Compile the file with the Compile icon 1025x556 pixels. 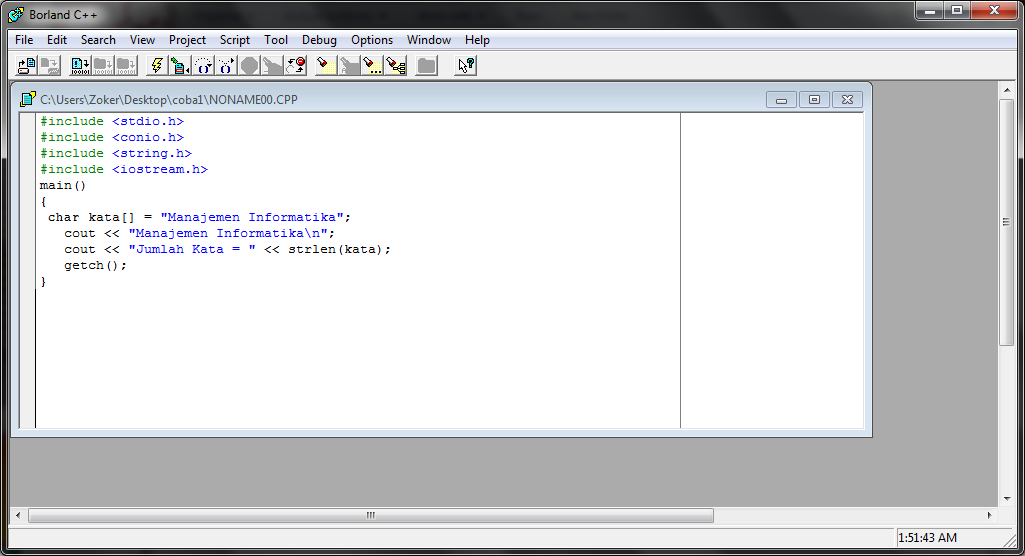[80, 65]
